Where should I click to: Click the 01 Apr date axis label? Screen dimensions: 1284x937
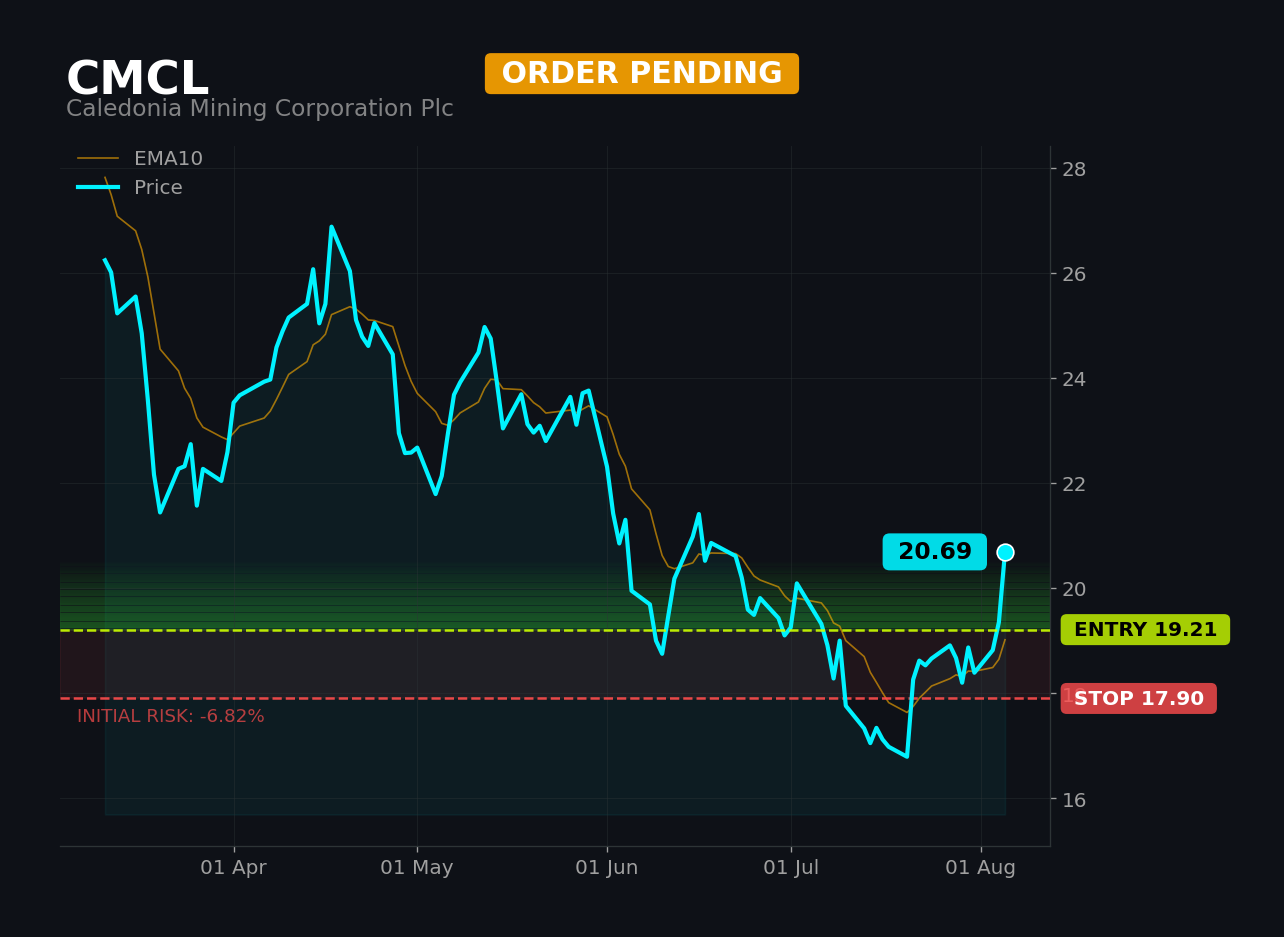(x=233, y=868)
